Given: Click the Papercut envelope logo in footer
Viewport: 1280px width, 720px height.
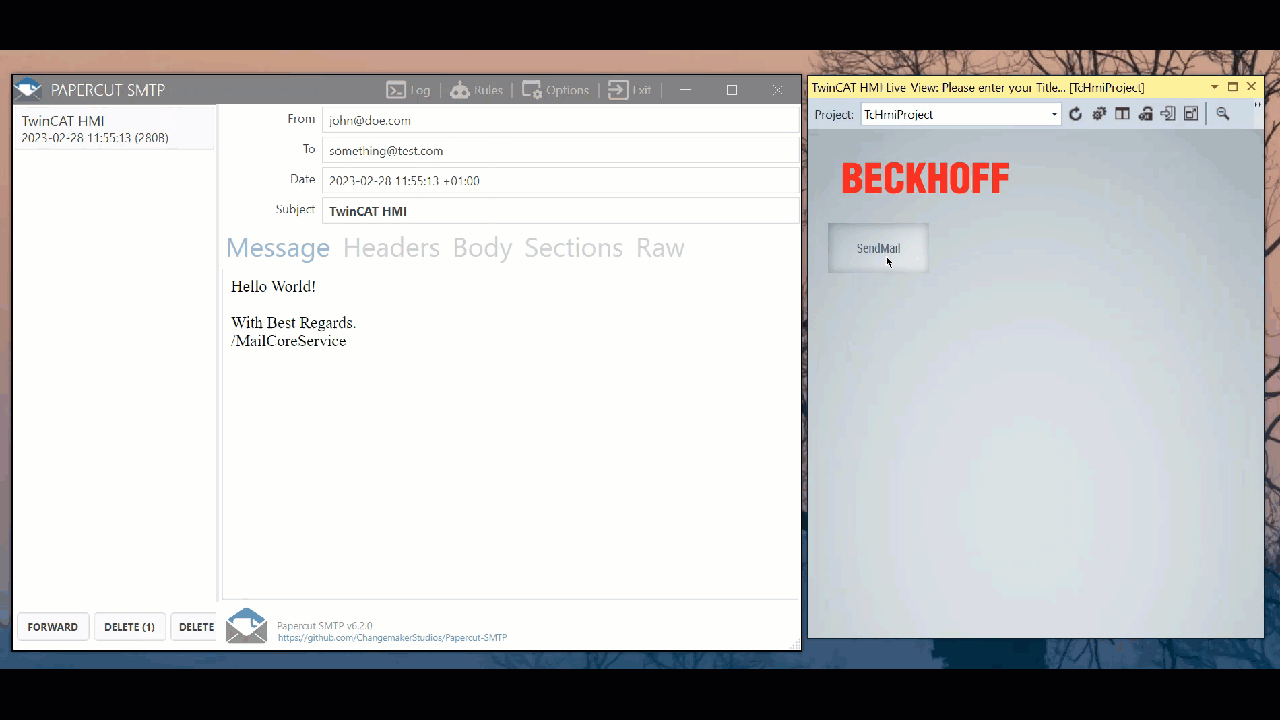Looking at the screenshot, I should (246, 626).
